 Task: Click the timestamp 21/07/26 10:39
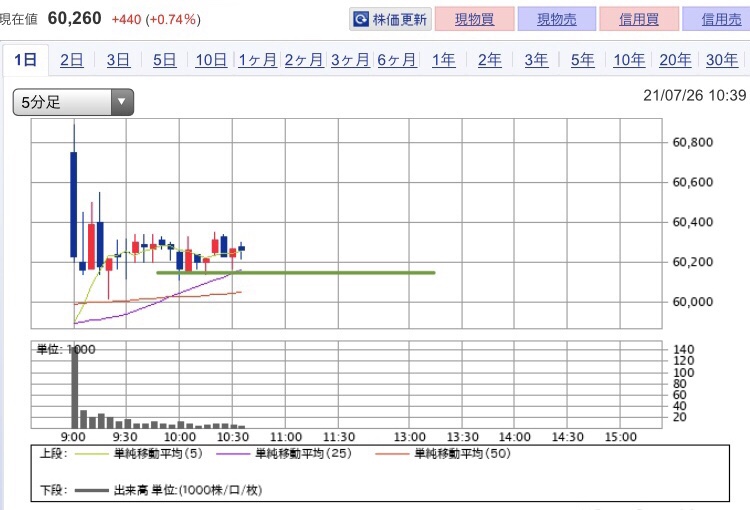[x=695, y=95]
